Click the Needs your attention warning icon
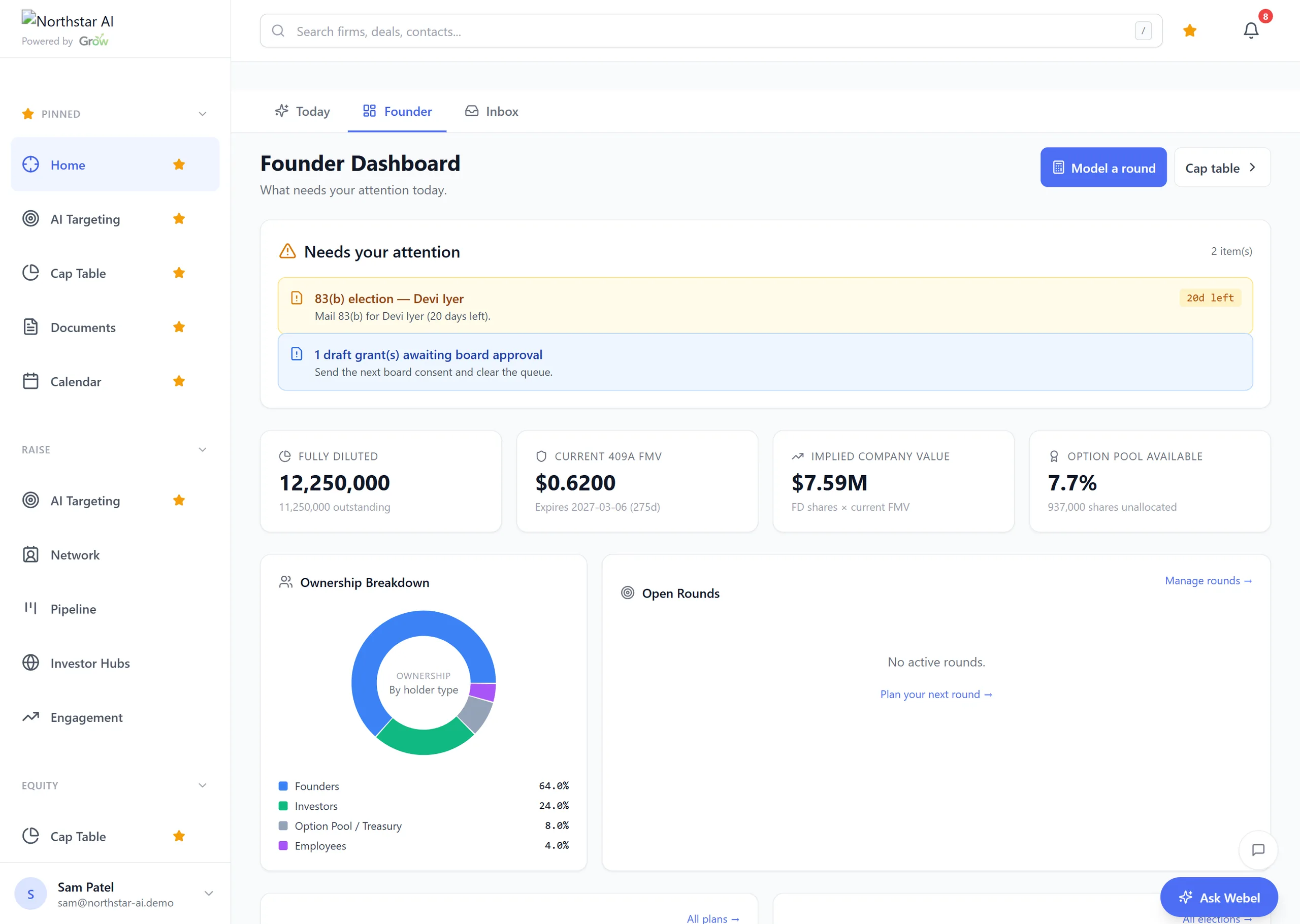Viewport: 1300px width, 924px height. (x=288, y=251)
